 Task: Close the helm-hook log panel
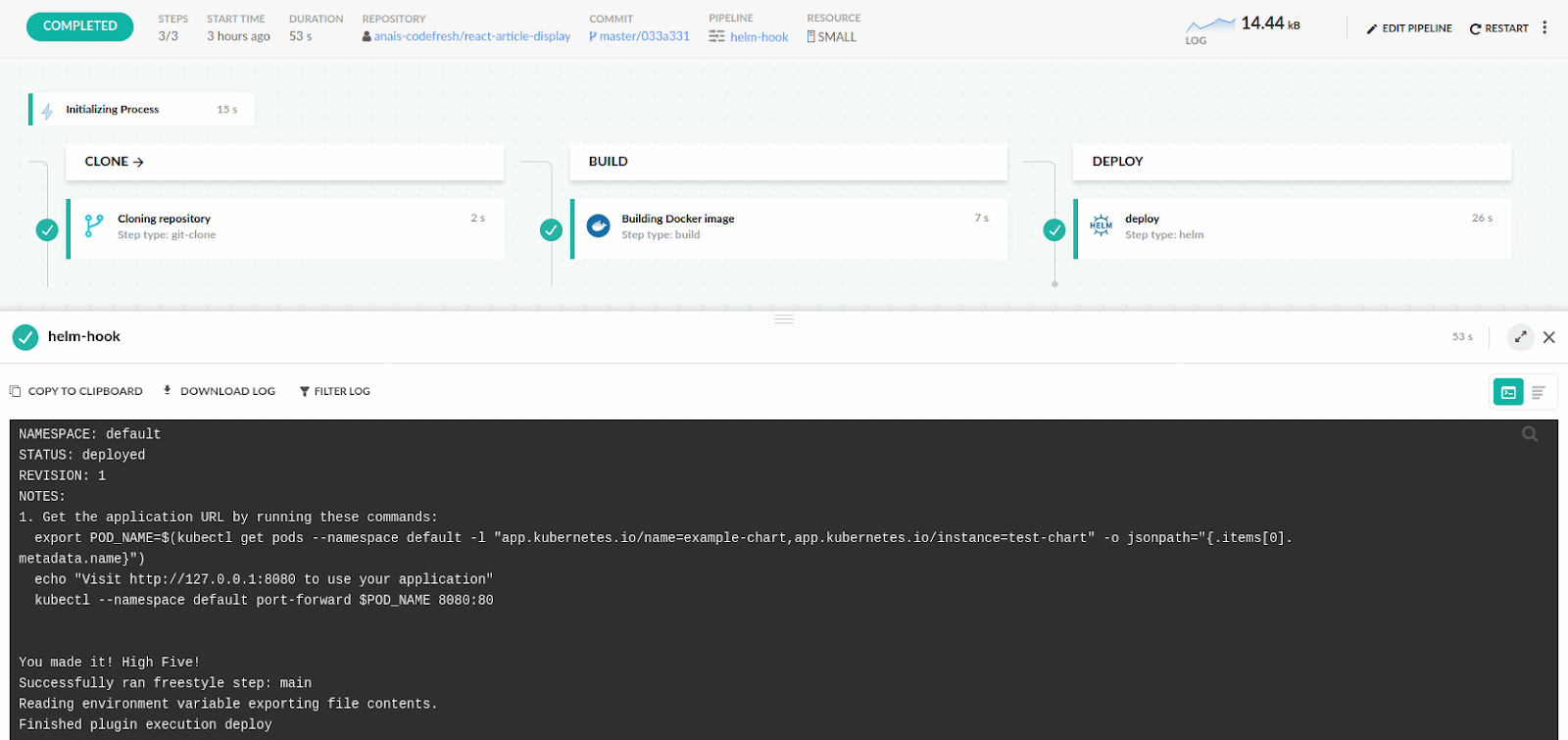point(1549,337)
